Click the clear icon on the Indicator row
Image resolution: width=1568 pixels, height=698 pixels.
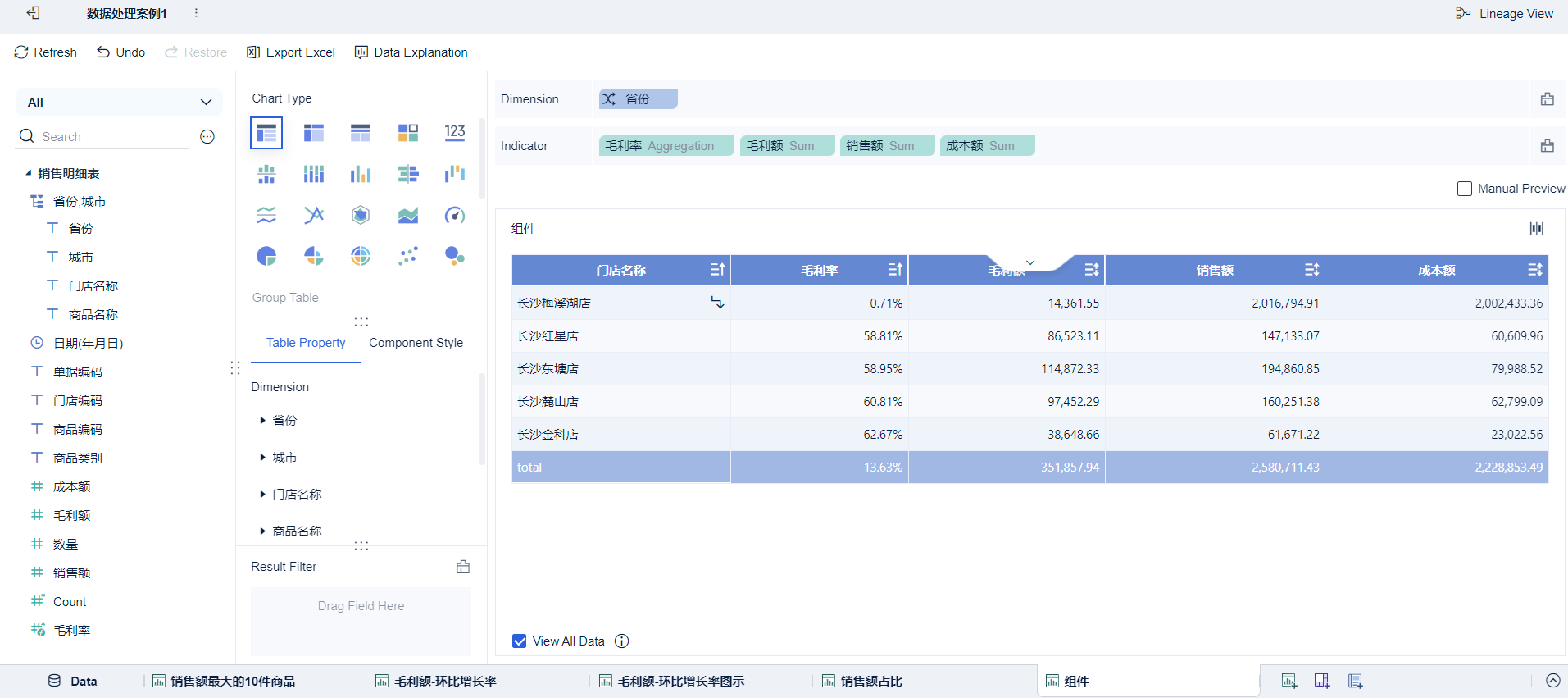coord(1548,146)
